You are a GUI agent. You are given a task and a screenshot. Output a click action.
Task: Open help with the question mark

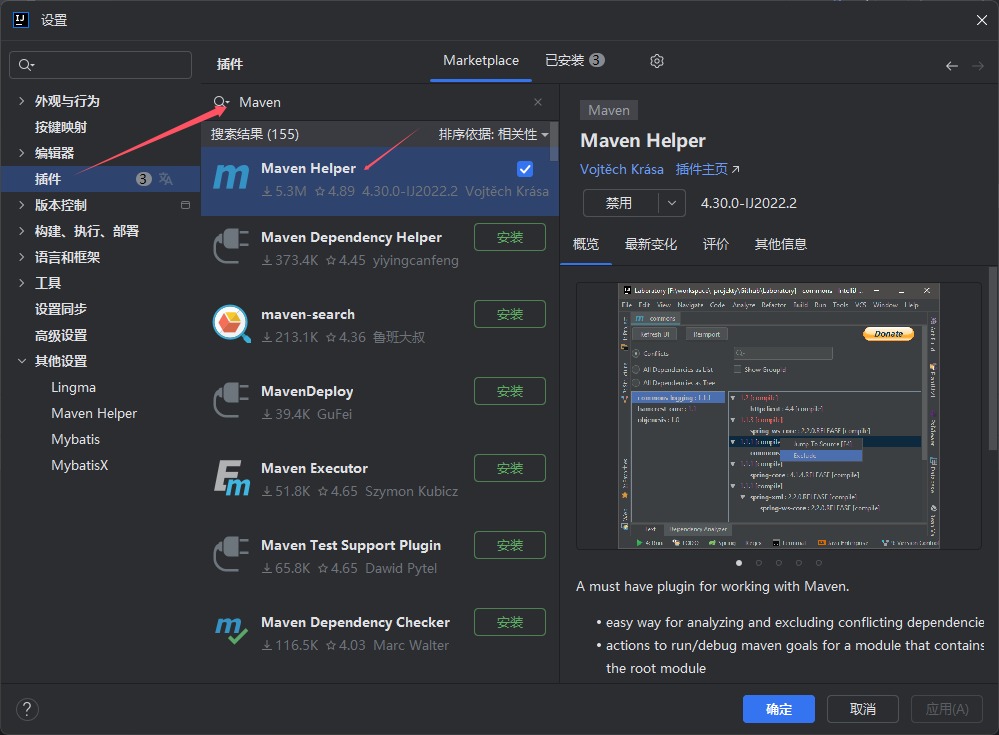pyautogui.click(x=27, y=709)
